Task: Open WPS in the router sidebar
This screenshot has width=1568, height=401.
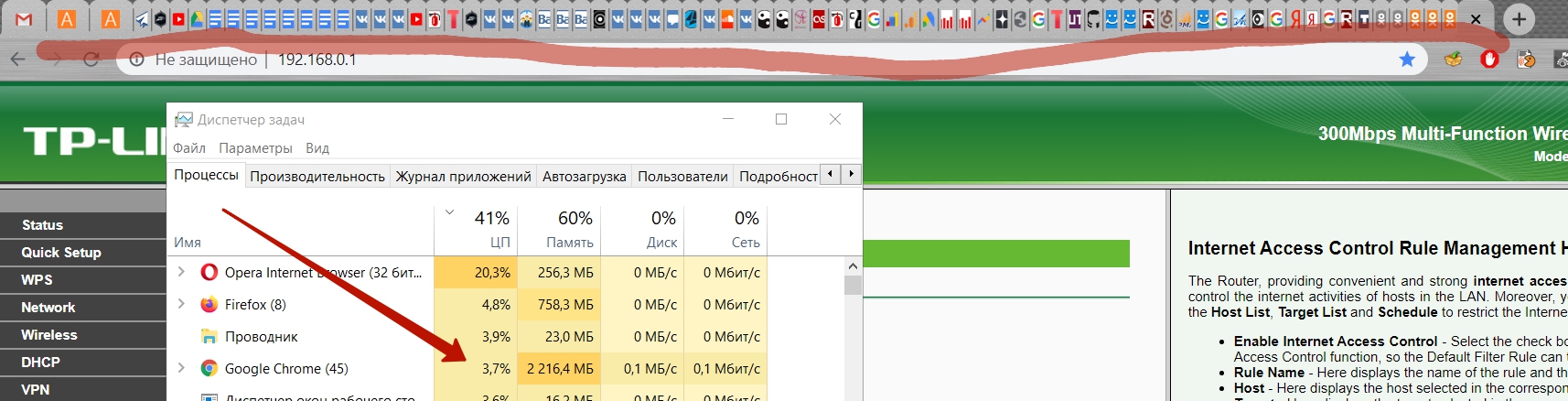Action: (x=83, y=279)
